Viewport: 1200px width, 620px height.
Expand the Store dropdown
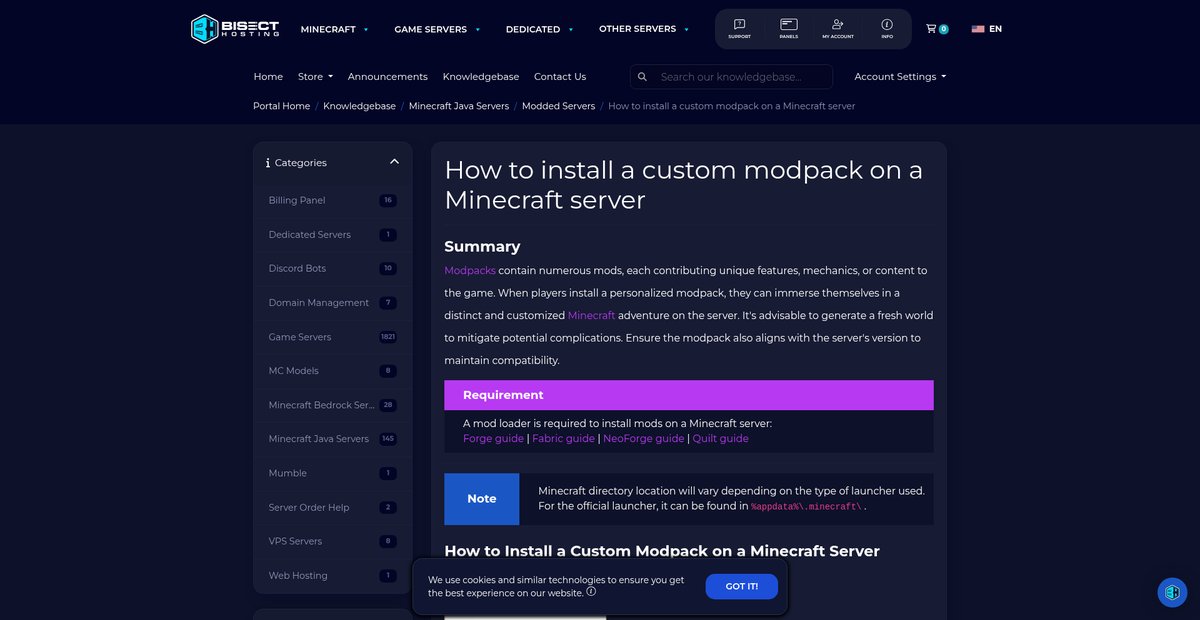click(315, 77)
